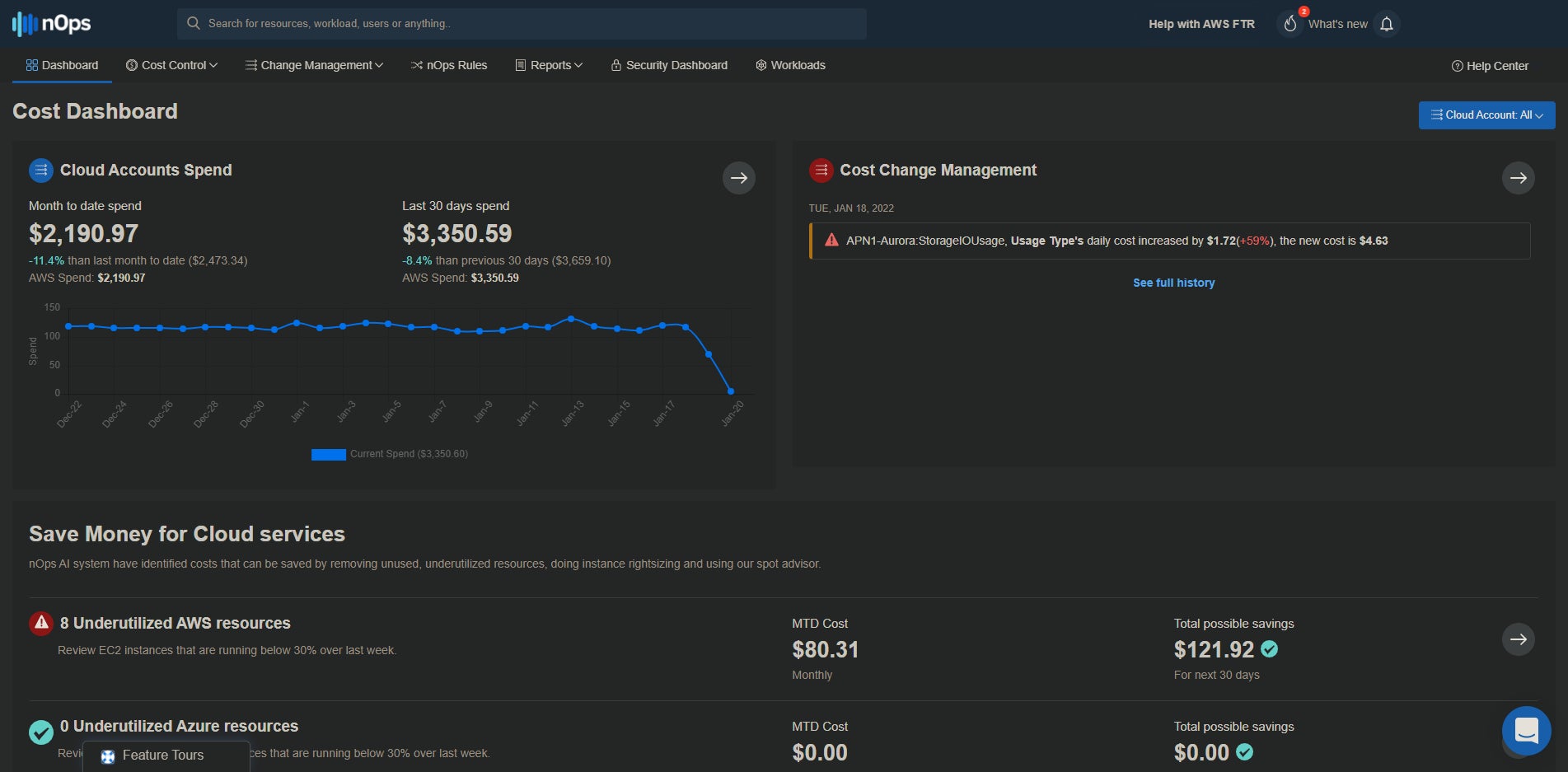Click the nOps logo
This screenshot has height=772, width=1568.
[51, 24]
